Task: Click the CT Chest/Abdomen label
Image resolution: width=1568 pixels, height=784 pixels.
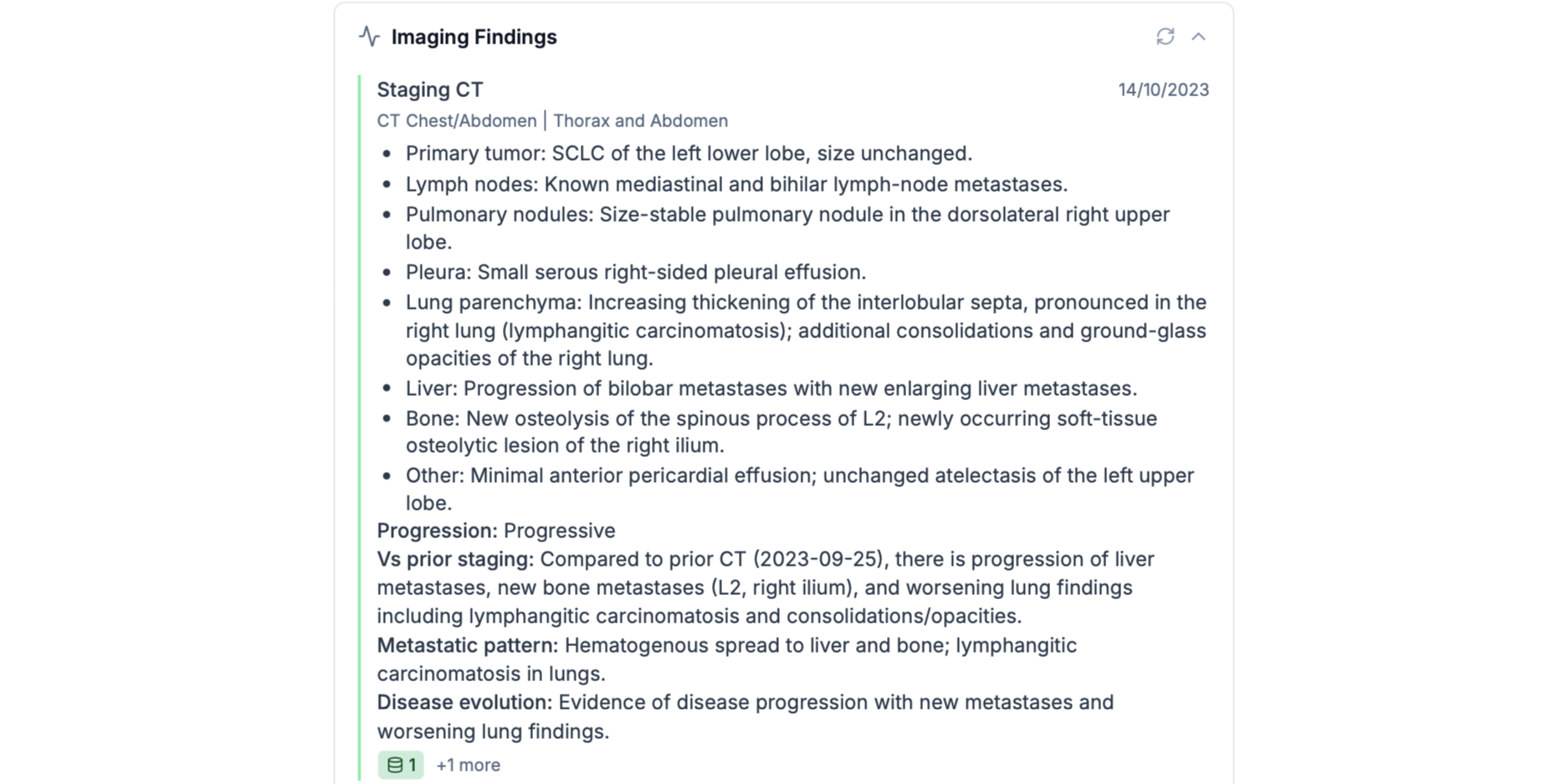Action: click(456, 120)
